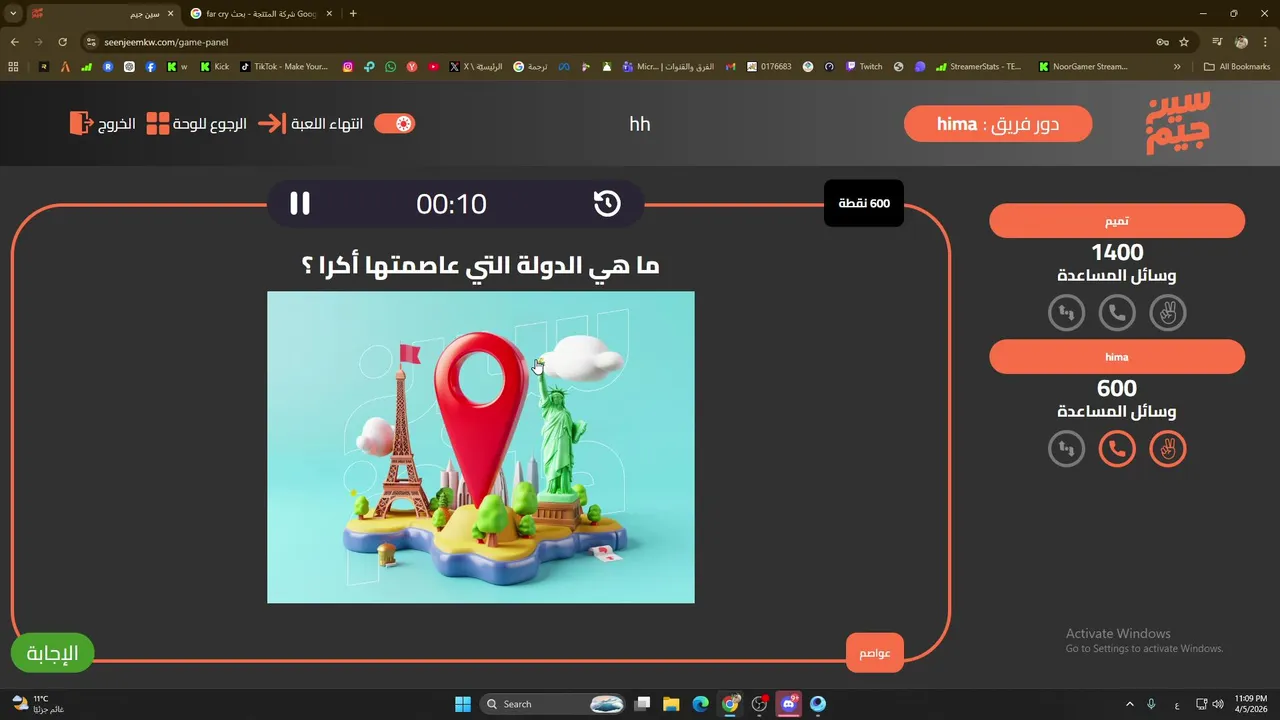Open the password key icon in address bar

pos(1162,42)
